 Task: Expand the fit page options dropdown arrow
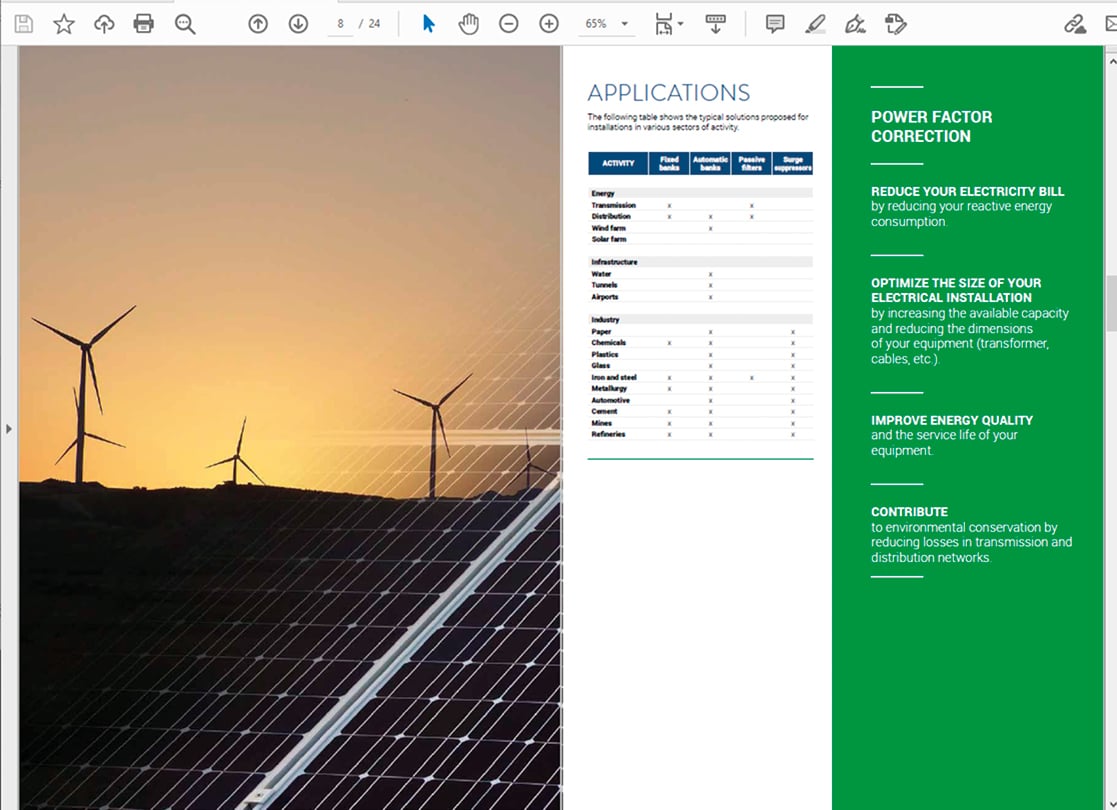click(680, 24)
